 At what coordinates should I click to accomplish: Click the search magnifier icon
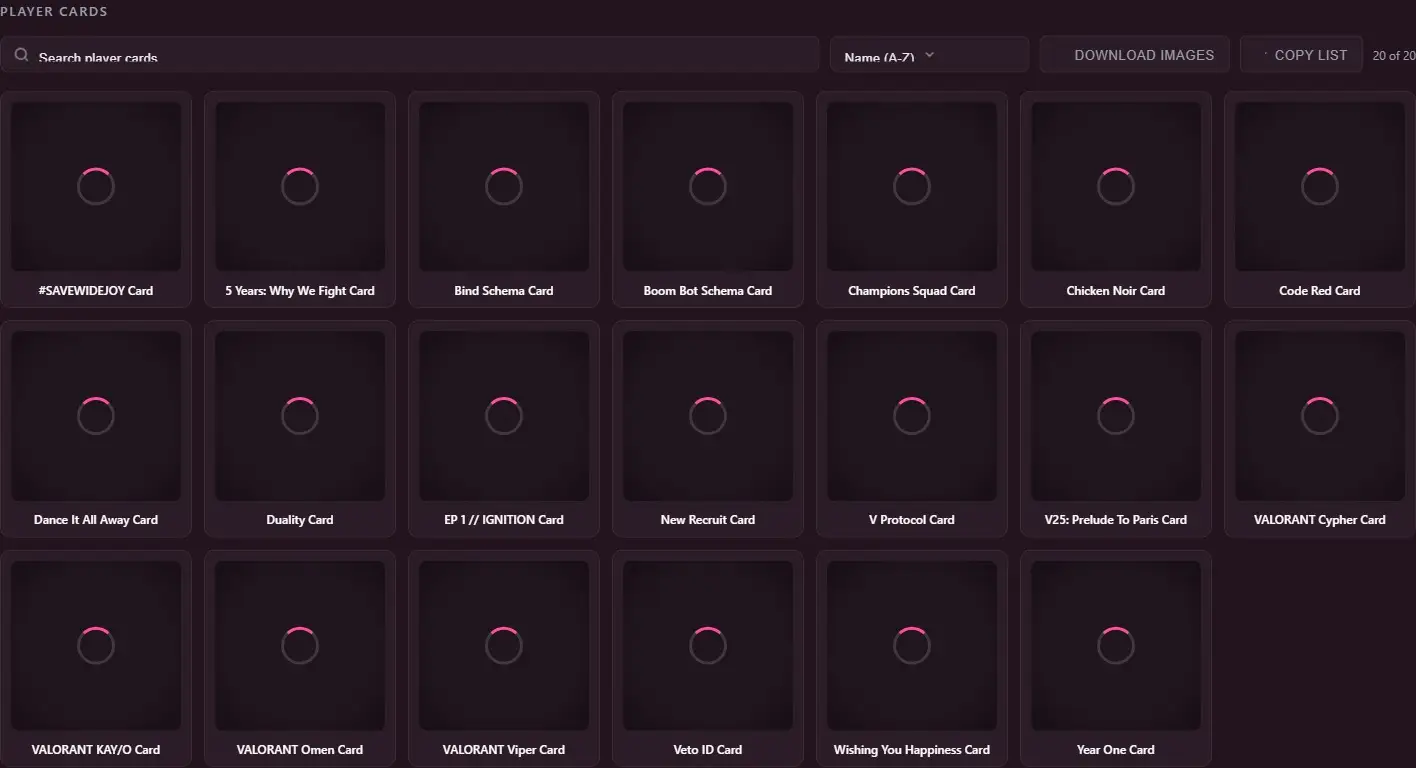(21, 55)
